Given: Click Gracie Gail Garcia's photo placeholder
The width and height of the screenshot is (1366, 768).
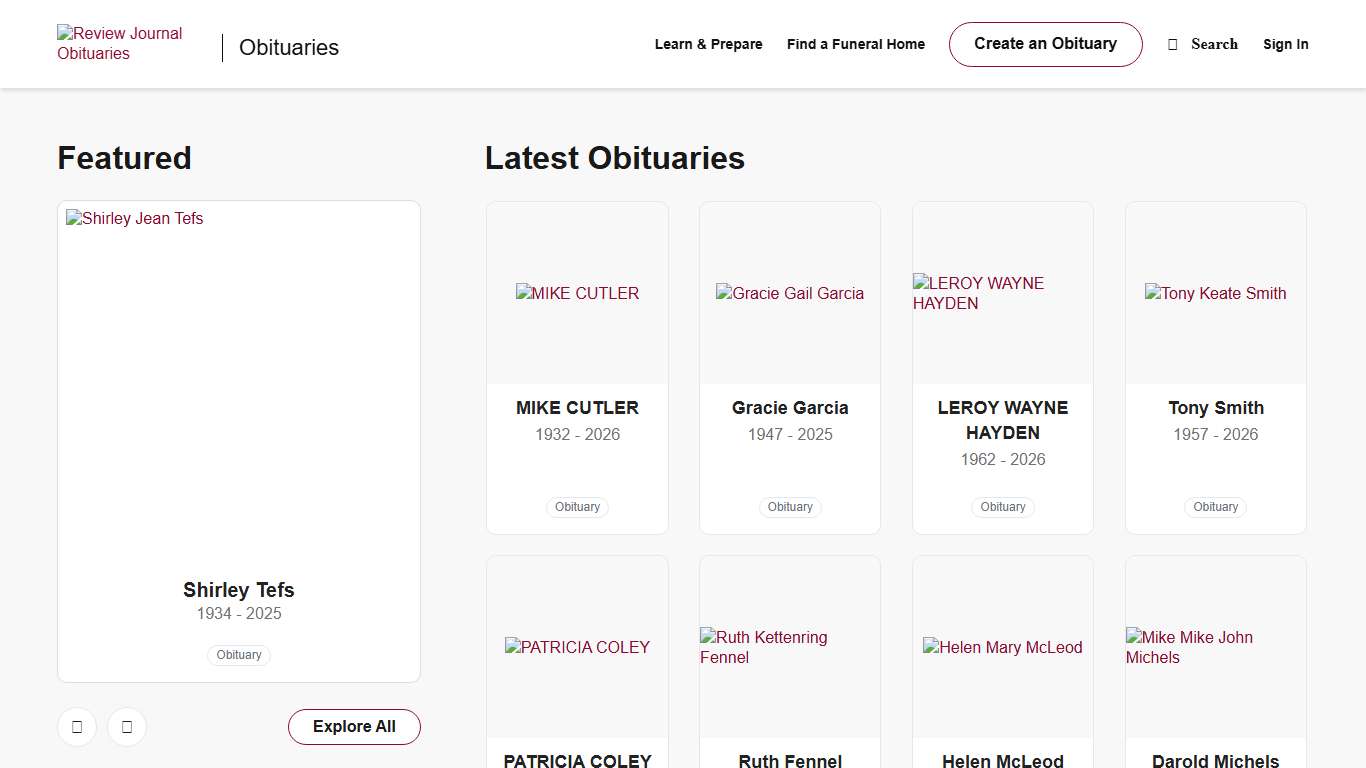Looking at the screenshot, I should coord(789,293).
